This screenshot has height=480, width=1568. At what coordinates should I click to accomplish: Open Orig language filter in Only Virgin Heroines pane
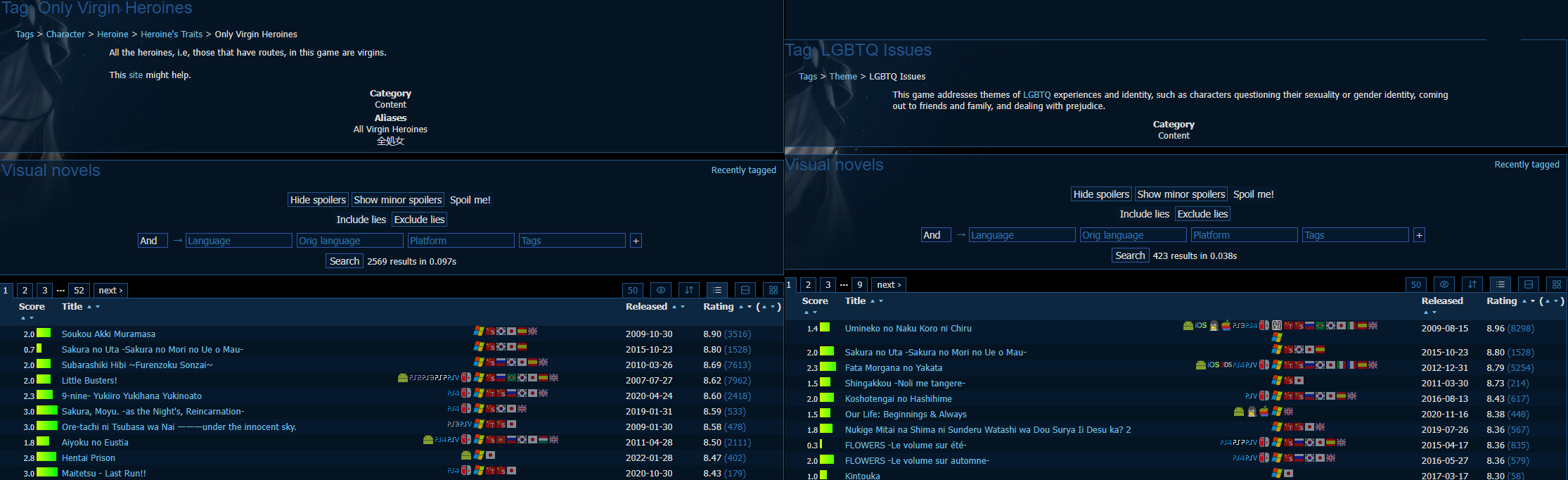[x=350, y=241]
